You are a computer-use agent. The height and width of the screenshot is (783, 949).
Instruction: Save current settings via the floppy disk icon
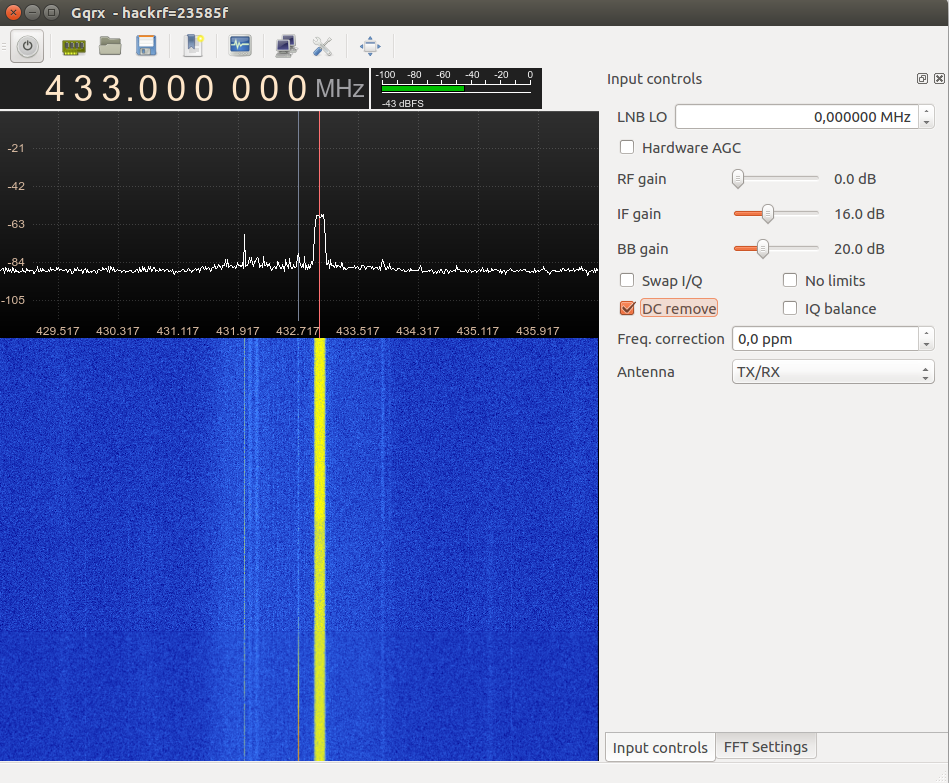coord(146,46)
